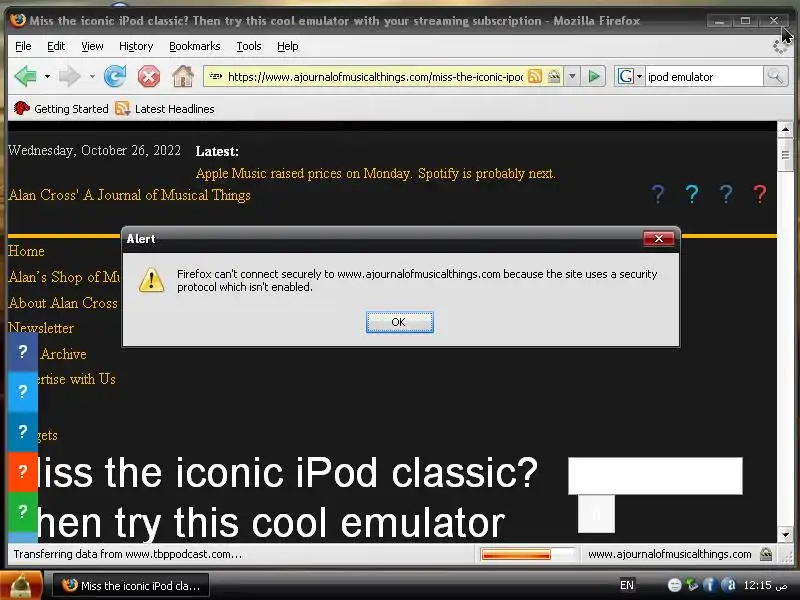Reload the page with the blue refresh icon

(115, 77)
